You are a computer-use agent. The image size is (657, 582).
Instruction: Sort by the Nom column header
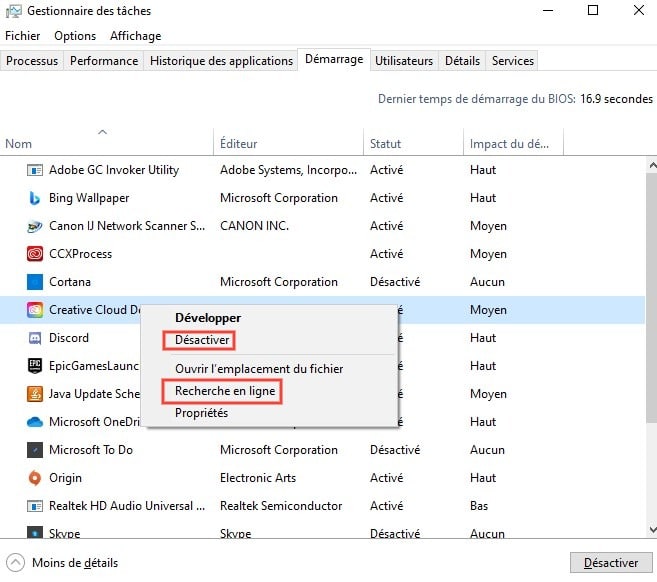[106, 142]
